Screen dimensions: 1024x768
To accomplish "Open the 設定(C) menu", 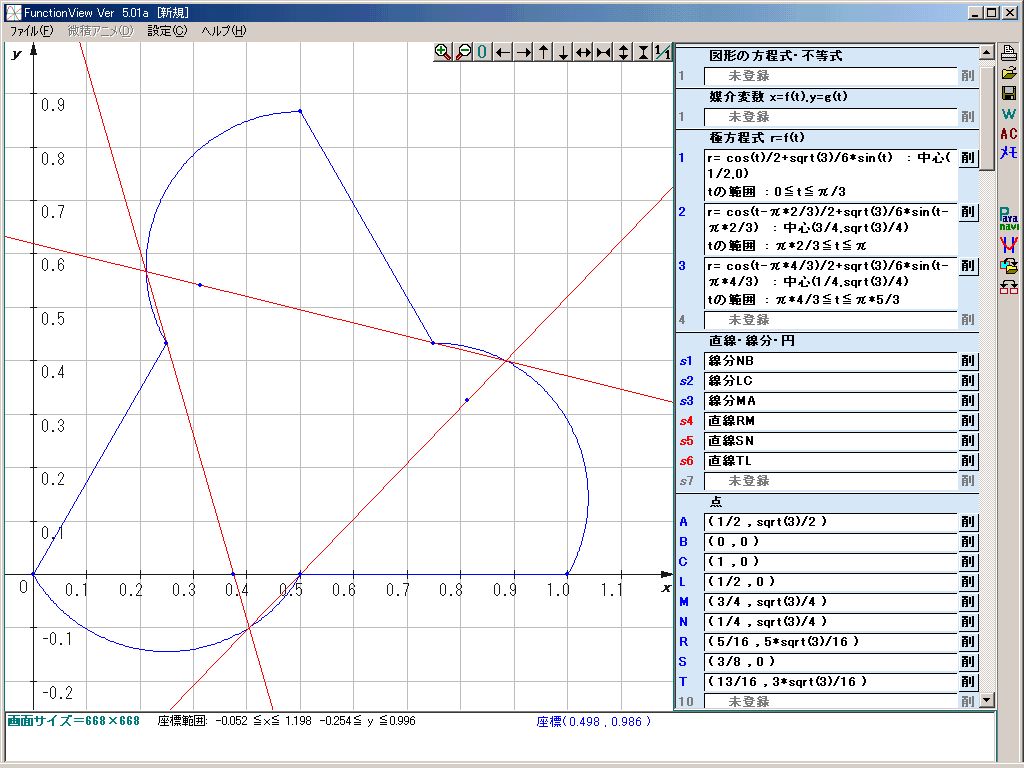I will pos(167,31).
